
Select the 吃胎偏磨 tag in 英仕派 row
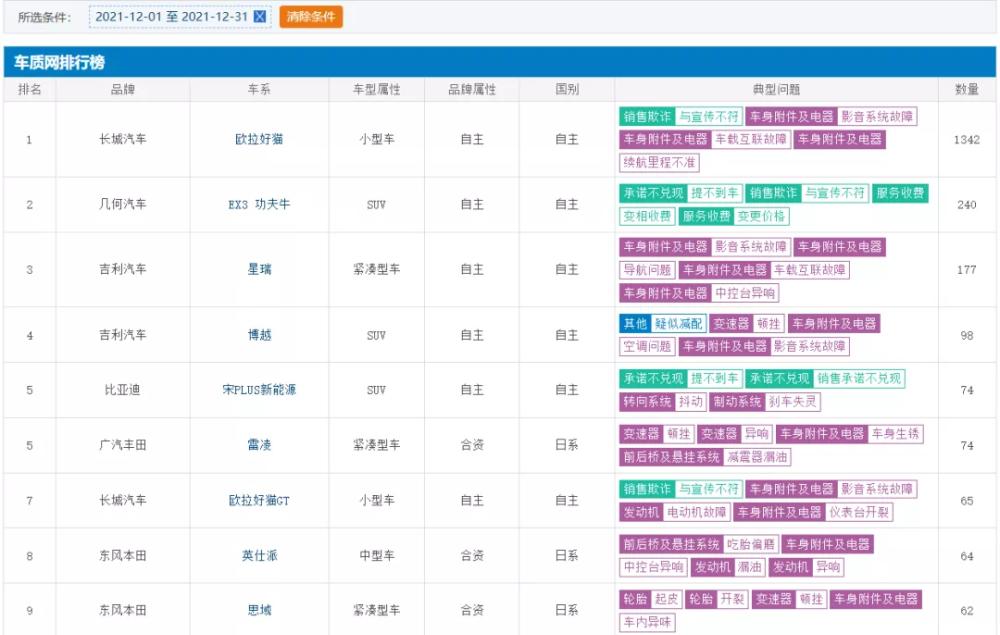pyautogui.click(x=751, y=544)
